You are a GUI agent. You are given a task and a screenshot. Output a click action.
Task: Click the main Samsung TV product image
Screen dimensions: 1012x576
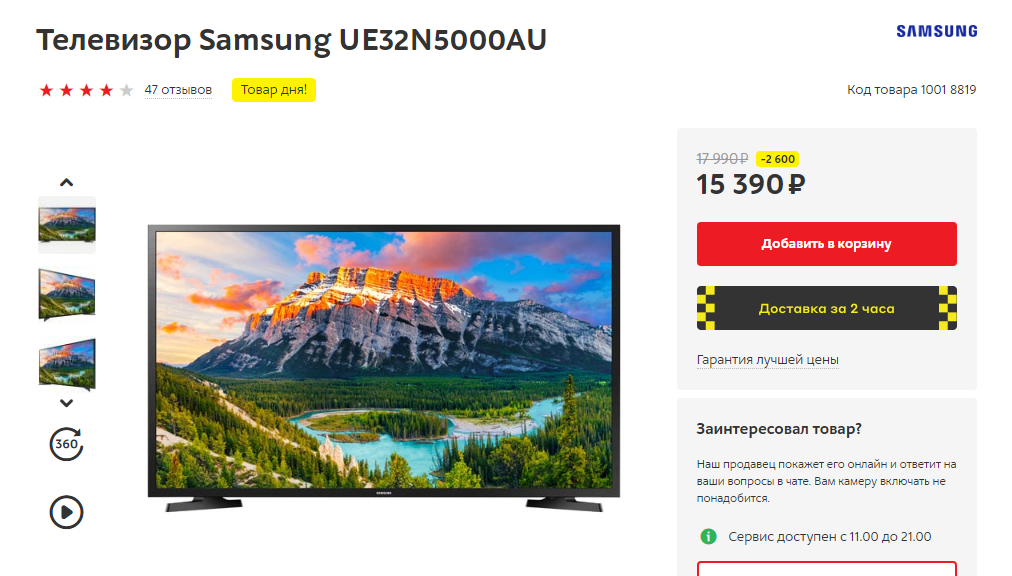point(384,368)
